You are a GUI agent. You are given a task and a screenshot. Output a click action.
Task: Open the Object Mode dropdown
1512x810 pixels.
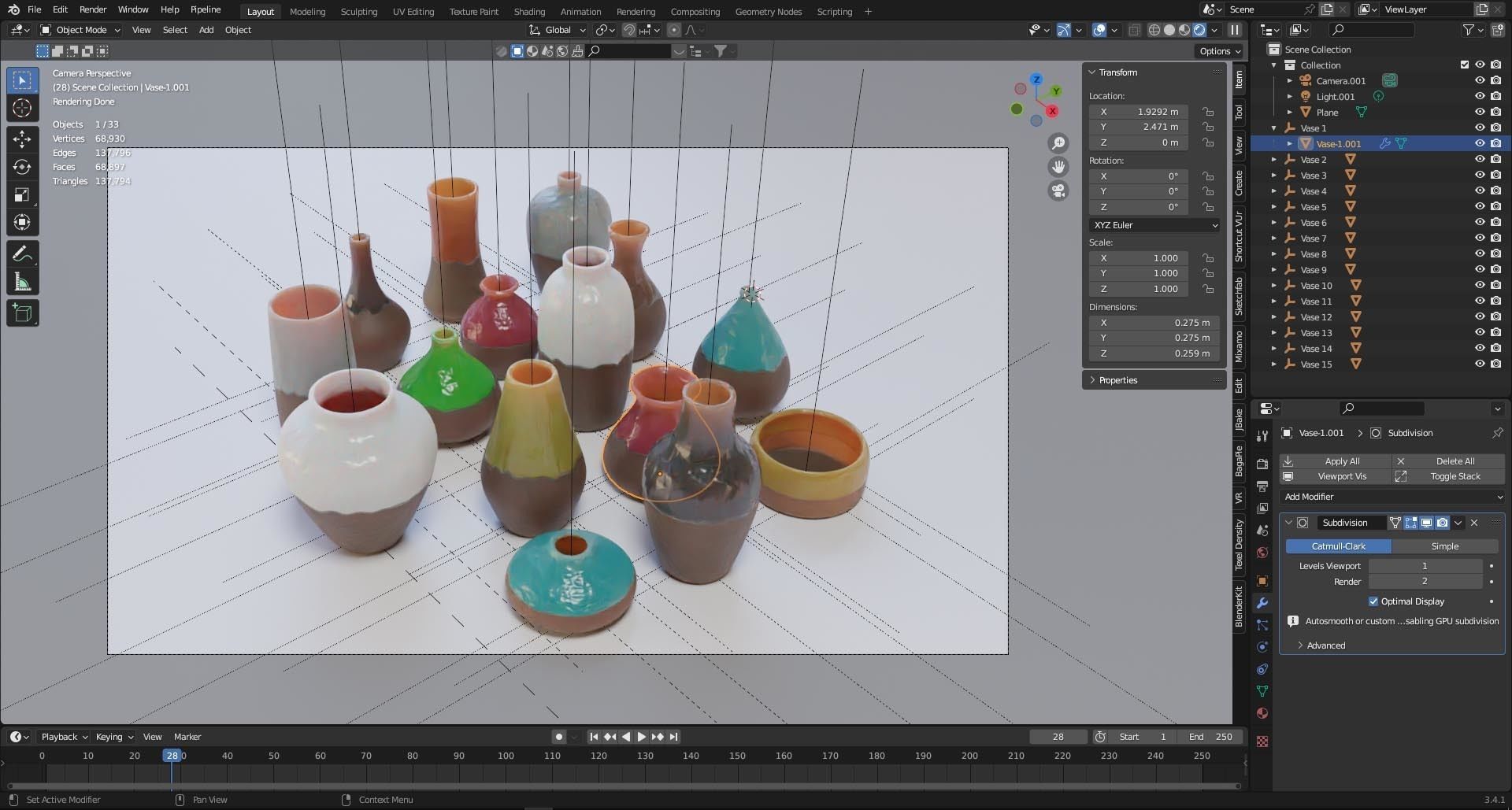tap(80, 30)
